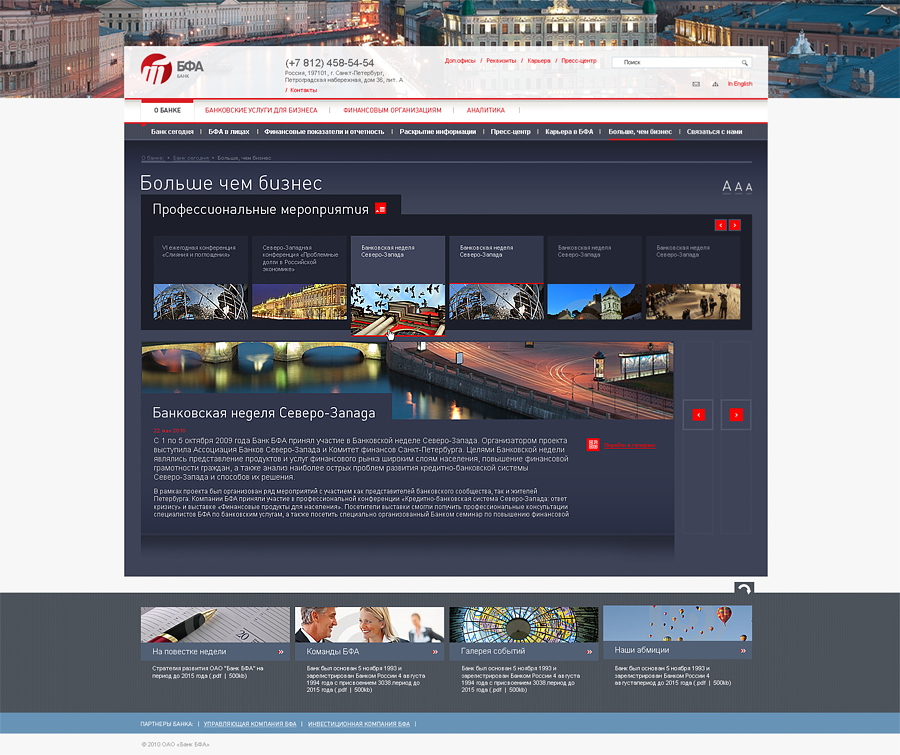Click arrows next to Наши амбиции
900x755 pixels.
[x=743, y=651]
